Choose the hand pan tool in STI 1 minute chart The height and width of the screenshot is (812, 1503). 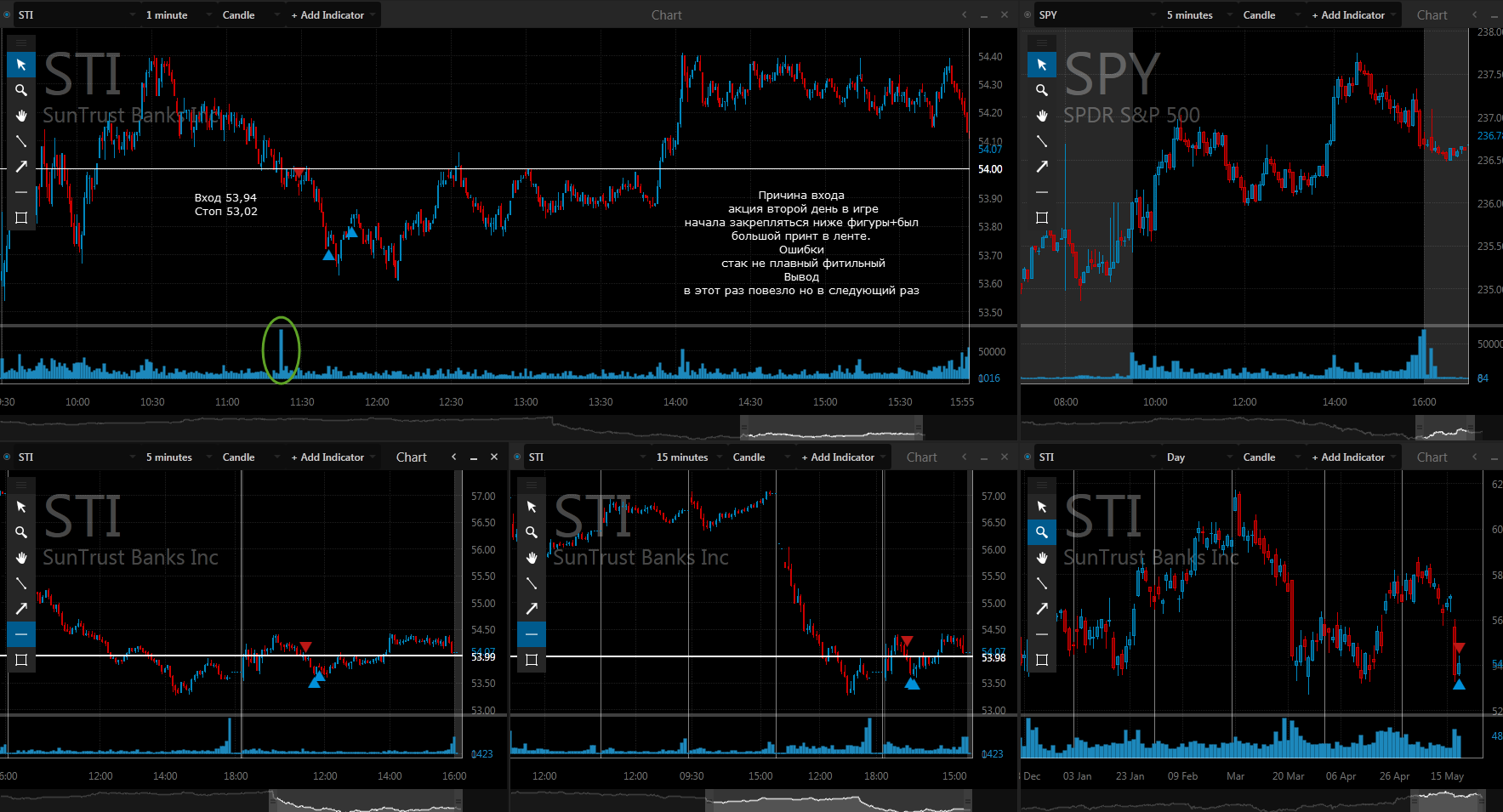click(x=21, y=116)
